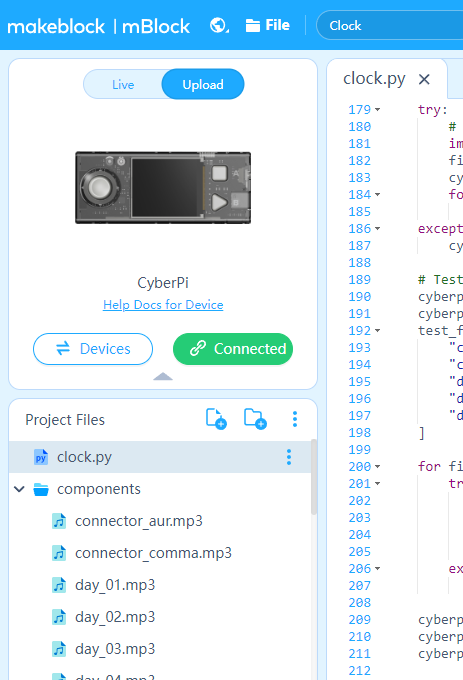This screenshot has height=680, width=463.
Task: Open the language globe menu
Action: click(219, 25)
